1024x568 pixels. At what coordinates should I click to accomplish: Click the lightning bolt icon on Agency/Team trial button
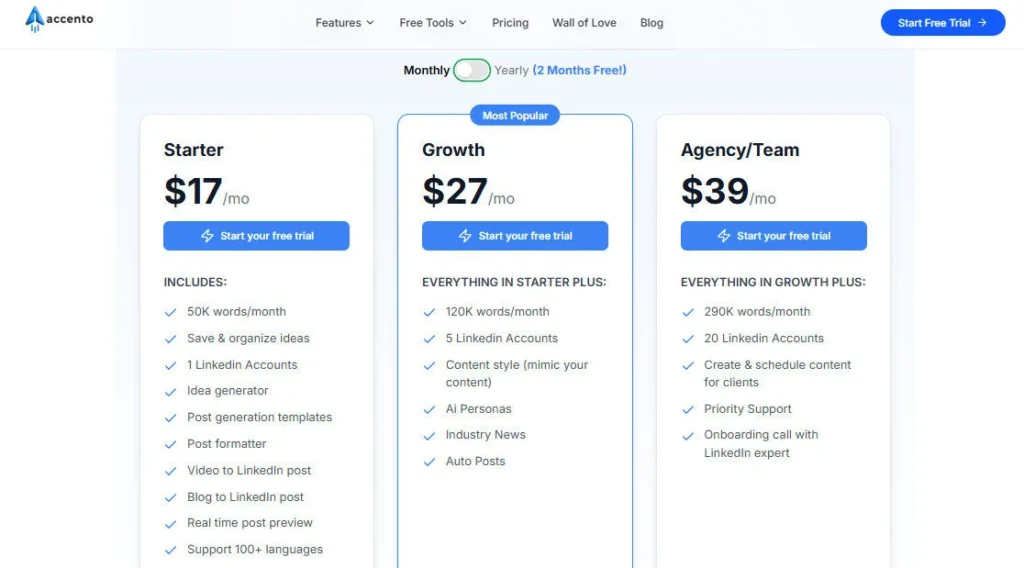(x=724, y=236)
